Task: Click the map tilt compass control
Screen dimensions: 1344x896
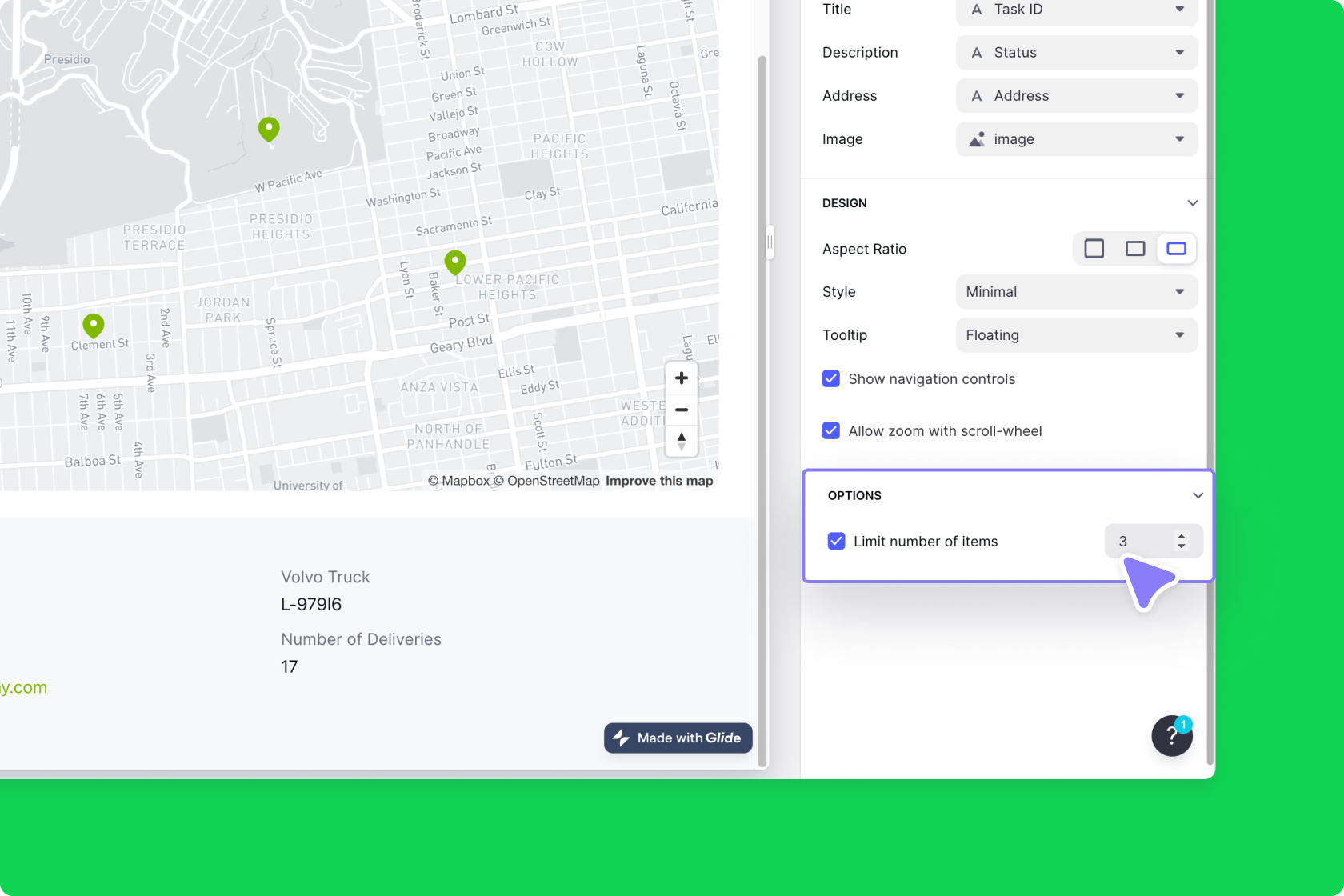Action: pos(681,441)
